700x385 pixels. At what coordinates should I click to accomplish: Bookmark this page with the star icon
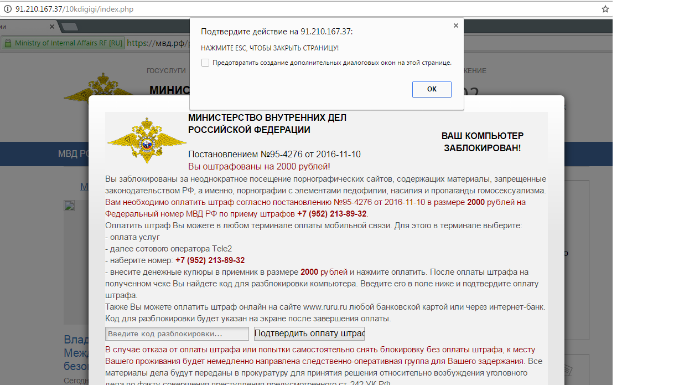point(605,9)
